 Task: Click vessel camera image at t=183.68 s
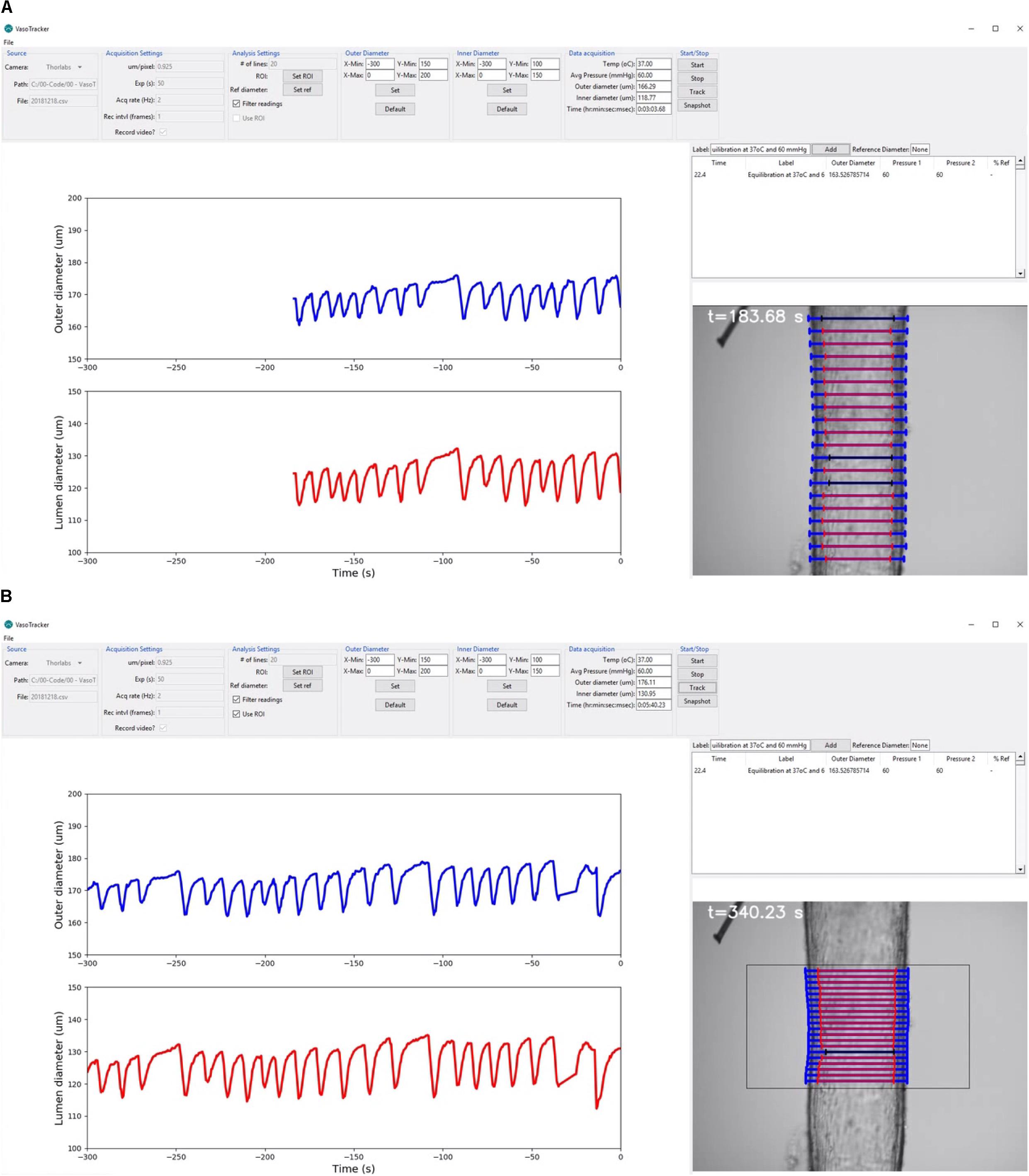859,440
